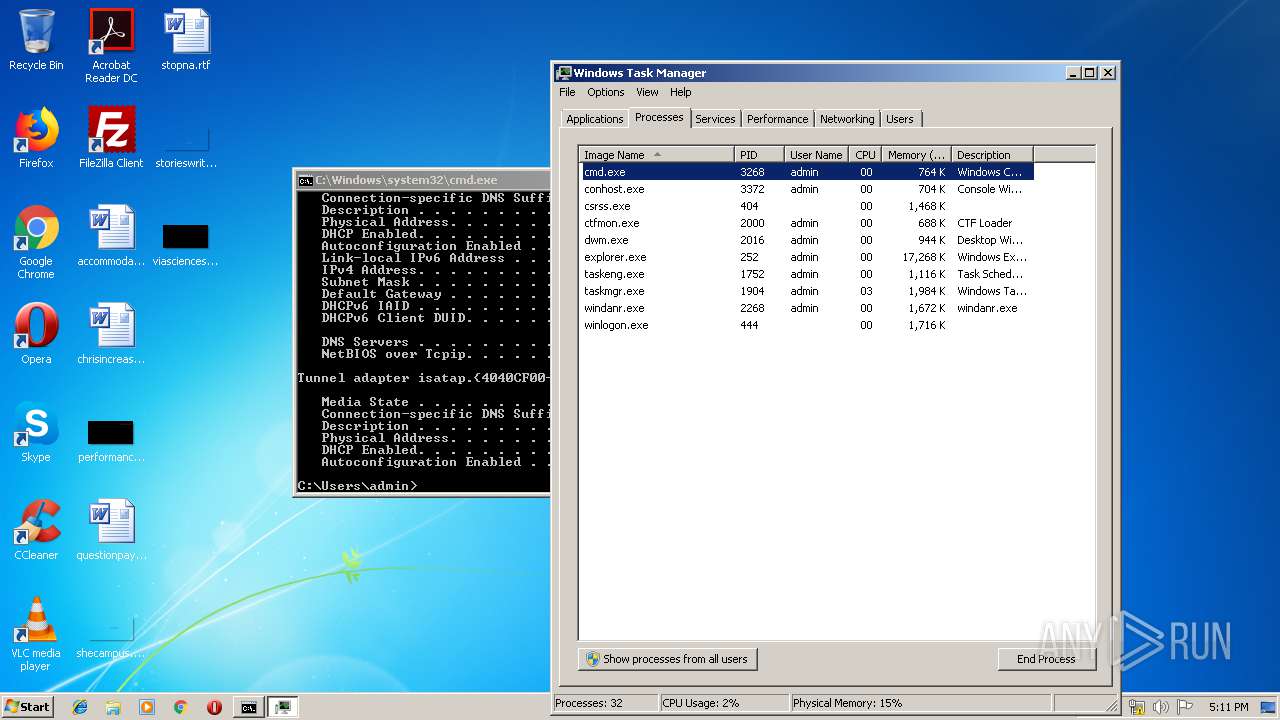Select the cmd.exe process row
The height and width of the screenshot is (720, 1280).
[806, 172]
